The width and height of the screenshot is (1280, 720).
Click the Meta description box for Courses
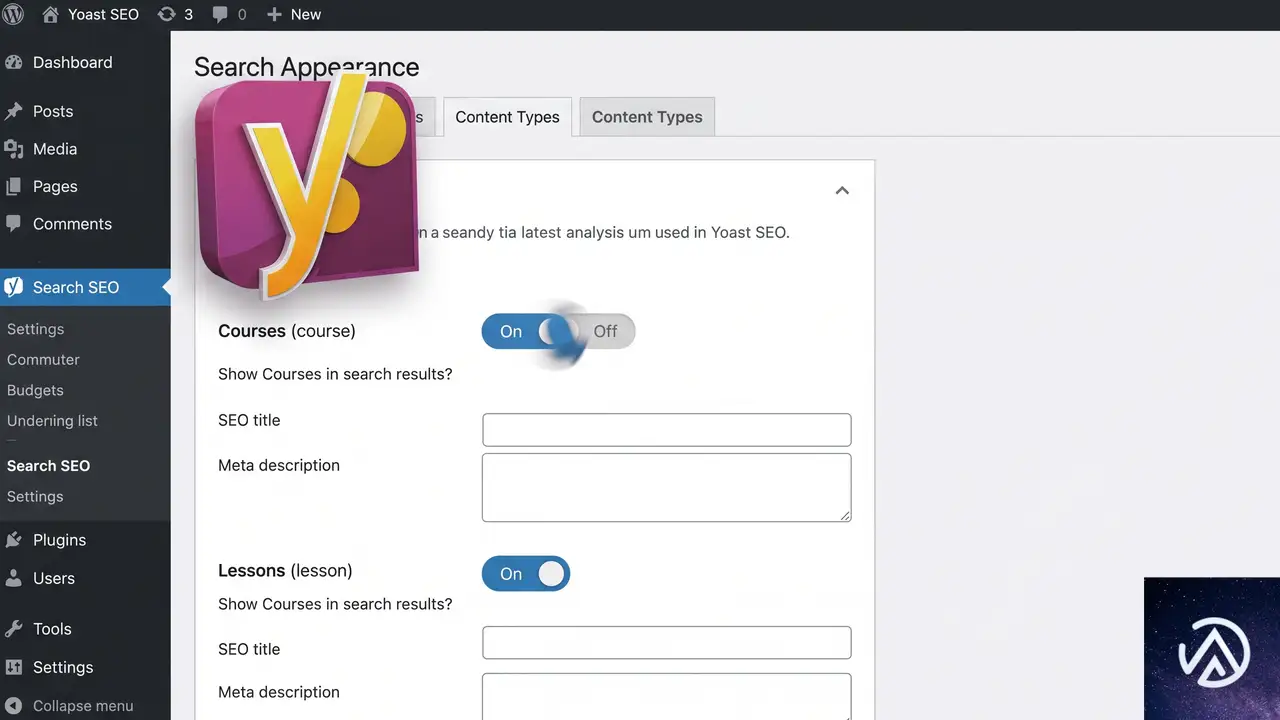pos(667,488)
